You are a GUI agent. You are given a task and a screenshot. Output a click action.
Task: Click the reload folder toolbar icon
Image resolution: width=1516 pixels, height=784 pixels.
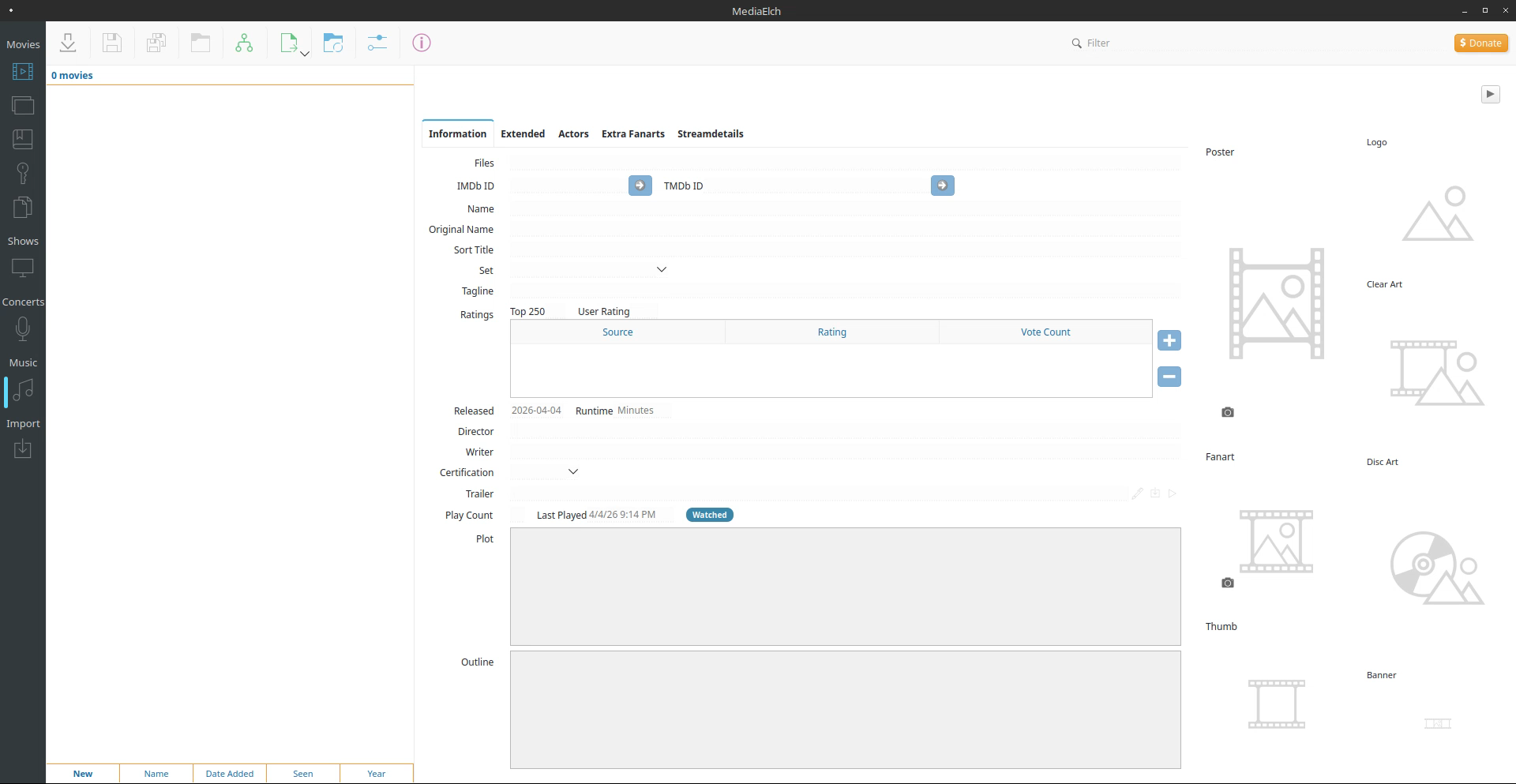[333, 43]
